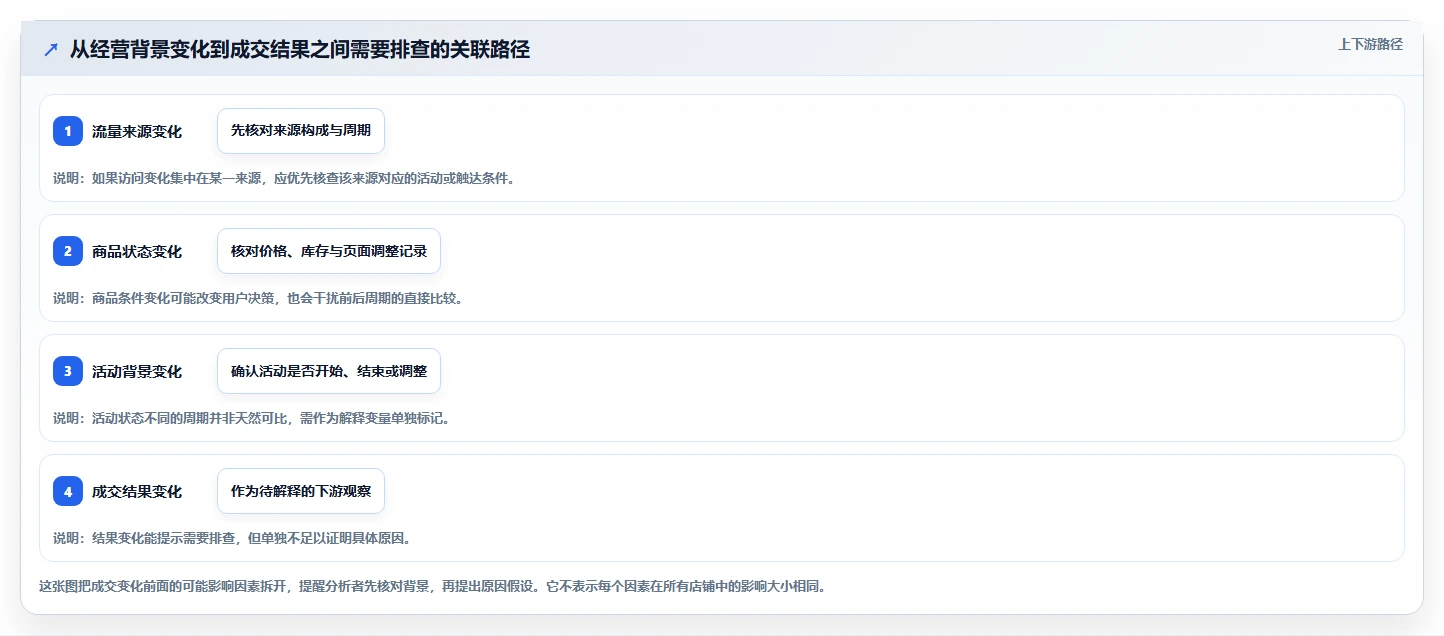Image resolution: width=1444 pixels, height=636 pixels.
Task: Select the step 1 number badge
Action: point(68,131)
